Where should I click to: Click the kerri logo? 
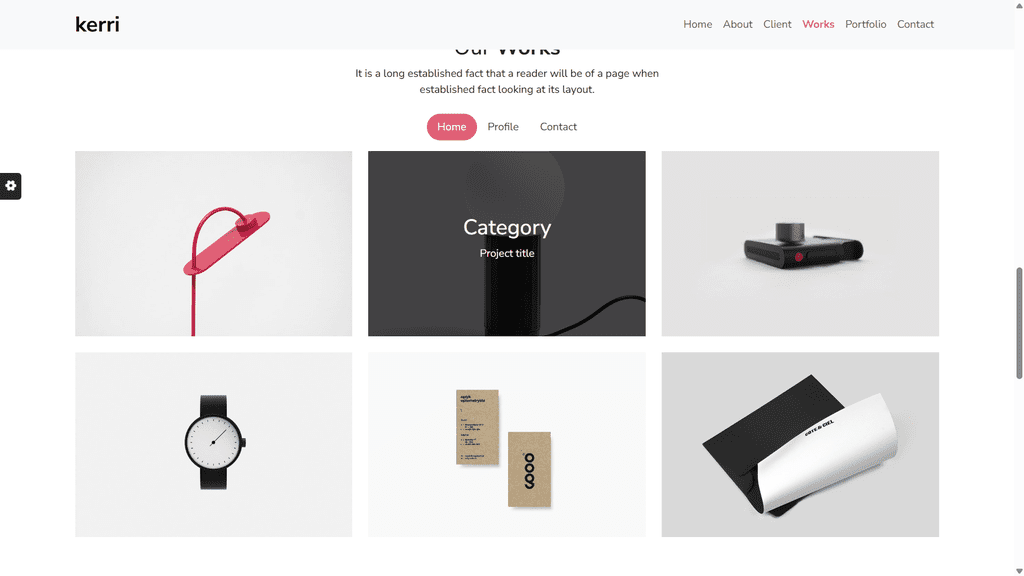click(x=97, y=25)
